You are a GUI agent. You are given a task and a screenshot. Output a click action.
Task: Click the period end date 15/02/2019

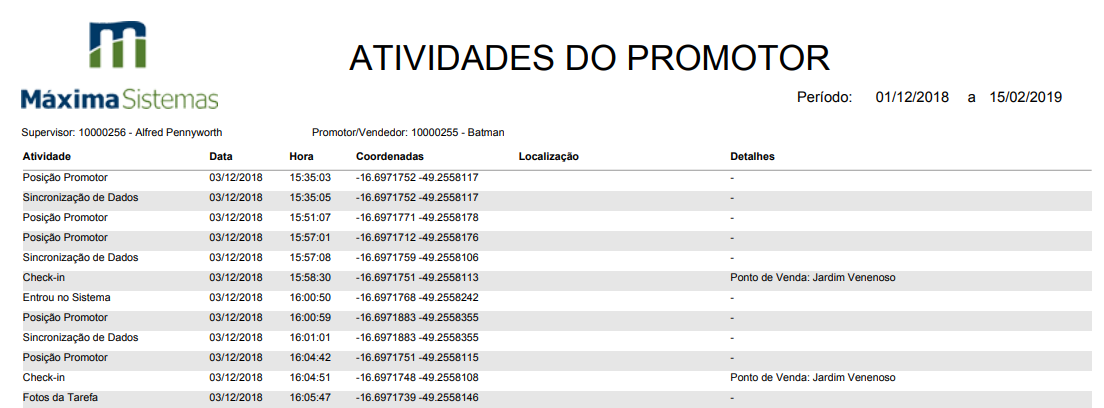tap(1025, 98)
